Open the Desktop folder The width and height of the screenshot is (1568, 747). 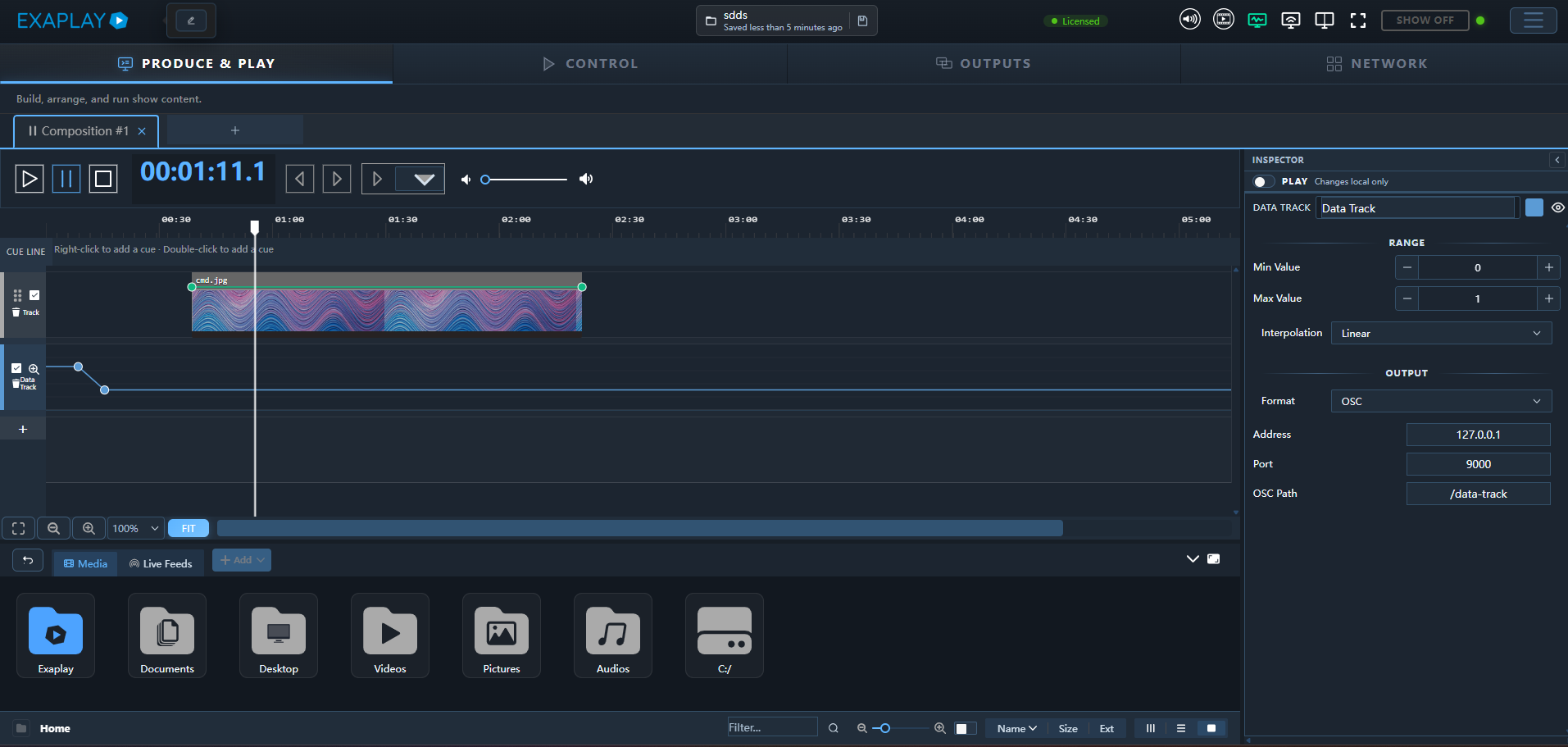[279, 635]
